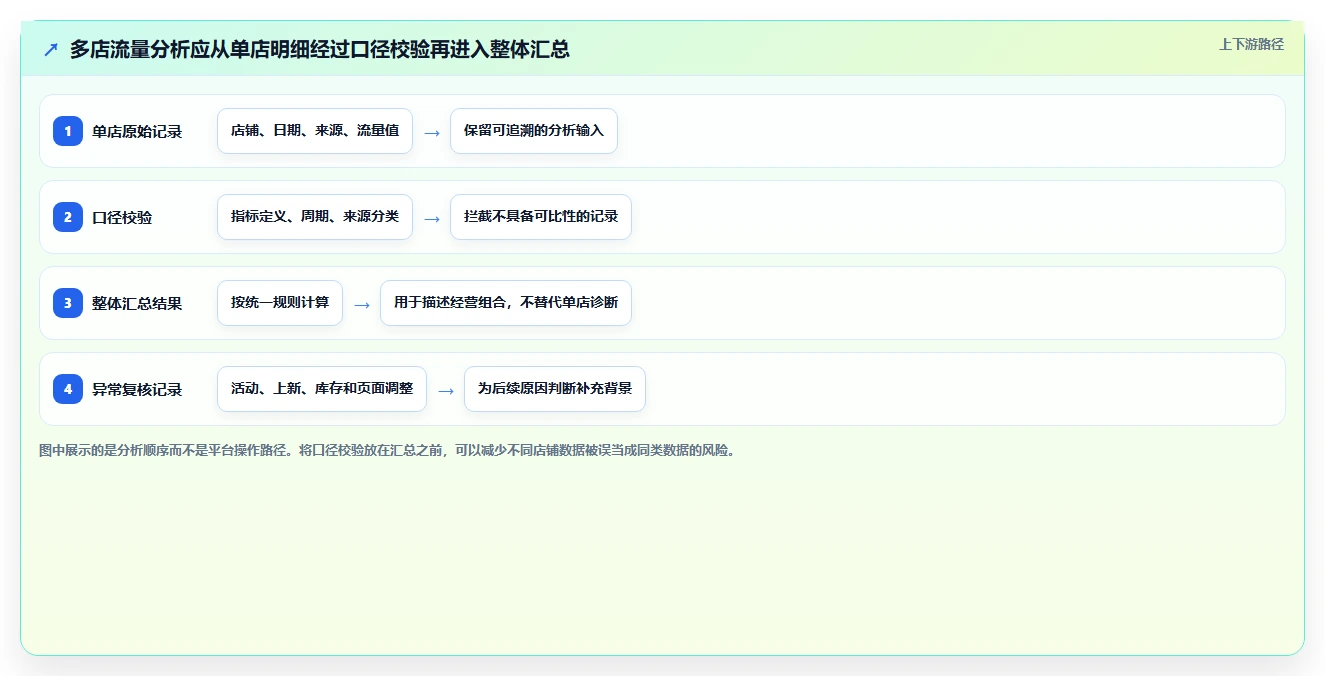
Task: Click the 上下游路径 label in the header
Action: pos(1251,44)
